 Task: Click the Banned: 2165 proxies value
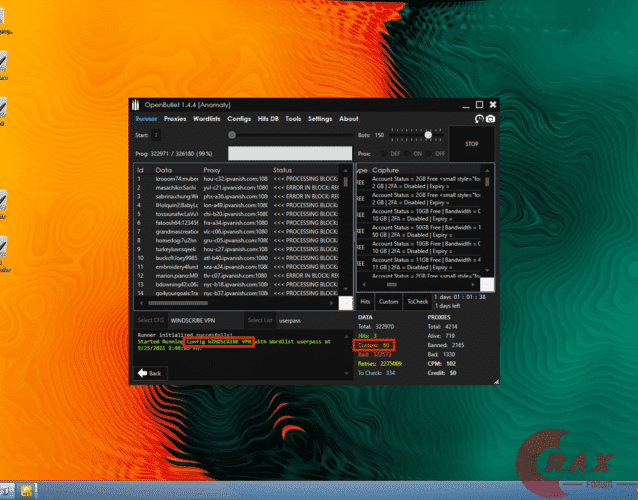(x=446, y=345)
